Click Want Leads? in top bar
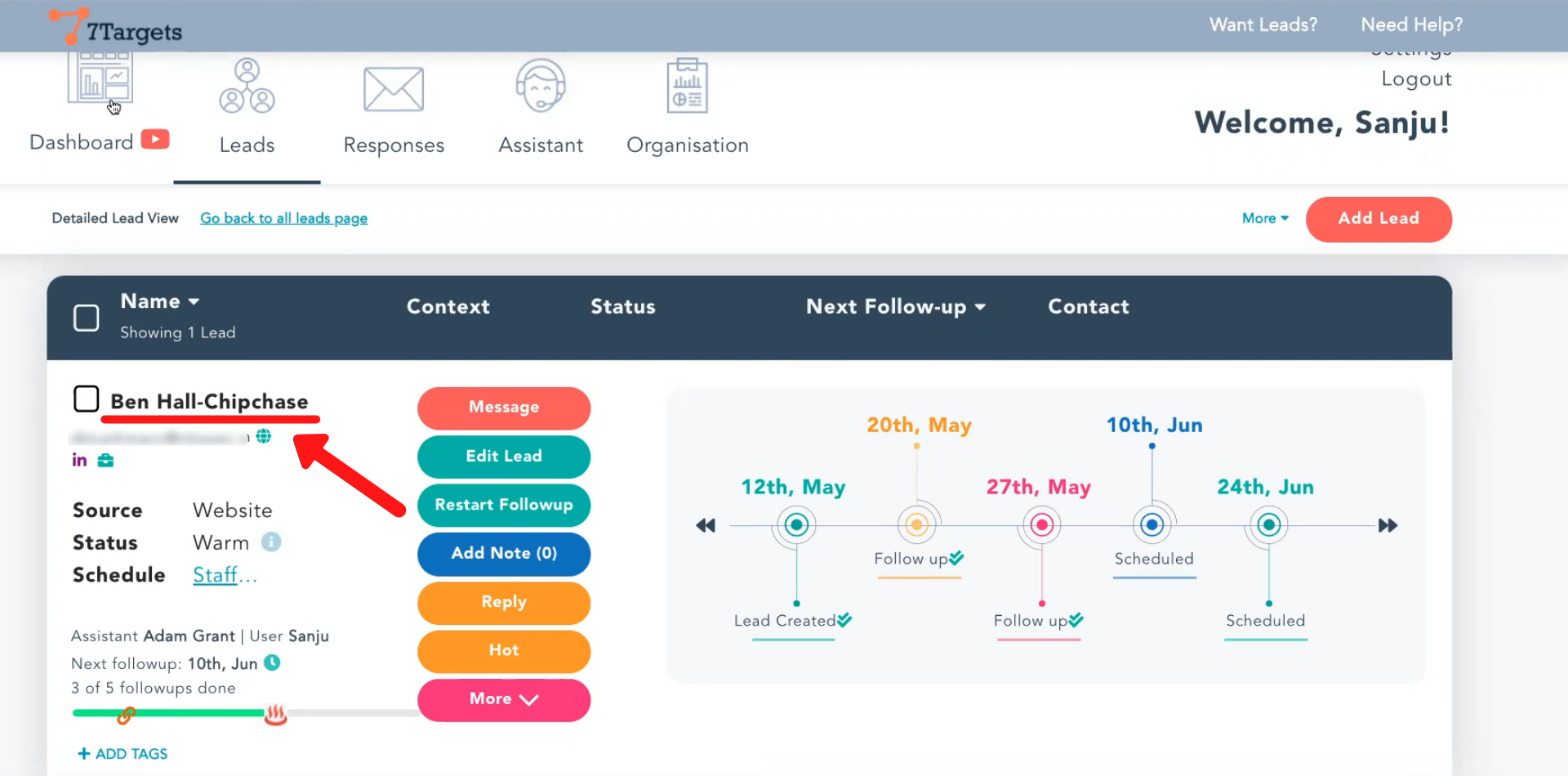 [x=1263, y=25]
